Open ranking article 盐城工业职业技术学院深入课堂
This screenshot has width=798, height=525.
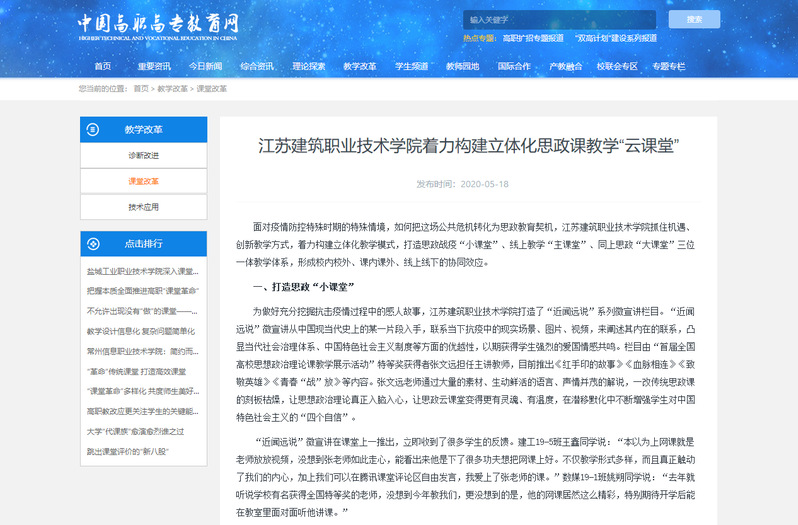tap(144, 271)
